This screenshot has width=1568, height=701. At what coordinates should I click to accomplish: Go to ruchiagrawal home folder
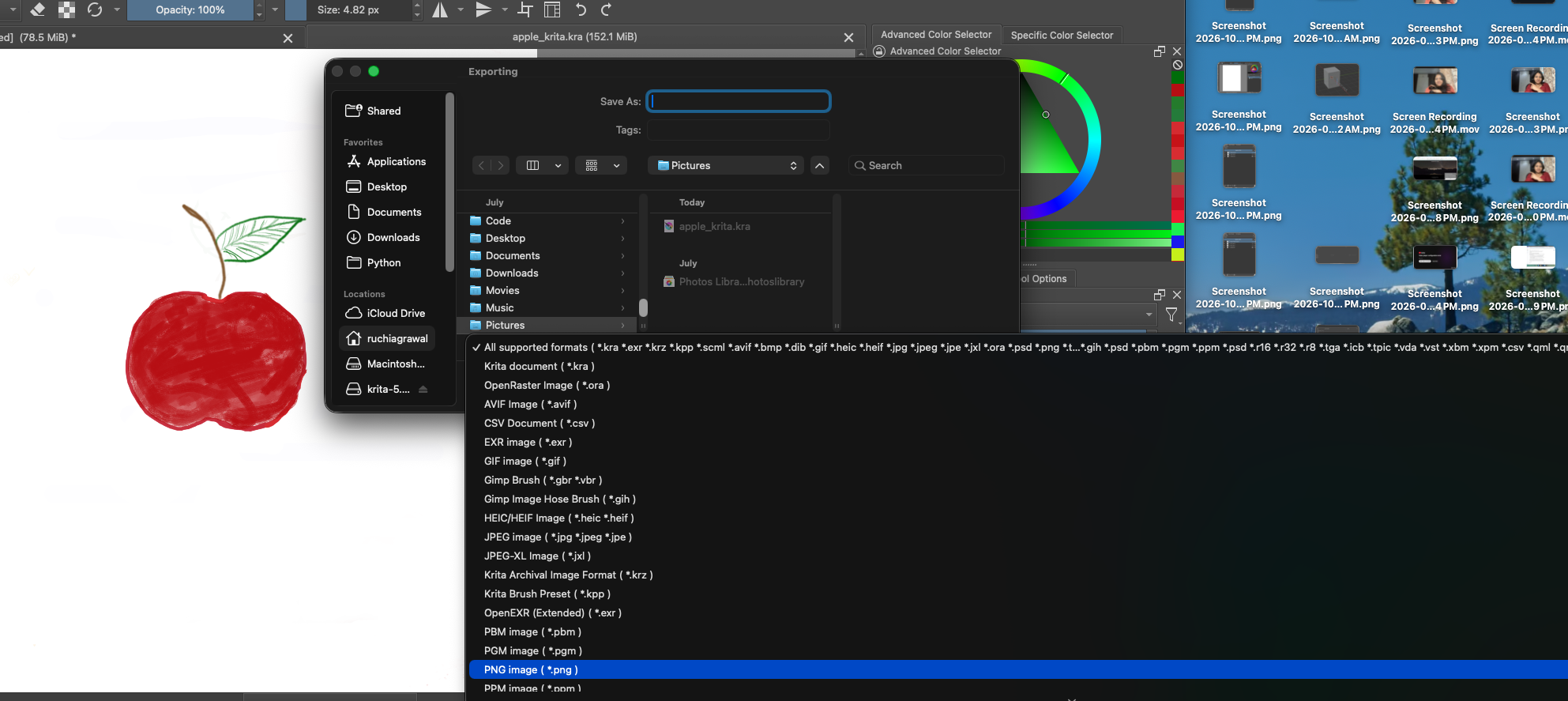[387, 338]
